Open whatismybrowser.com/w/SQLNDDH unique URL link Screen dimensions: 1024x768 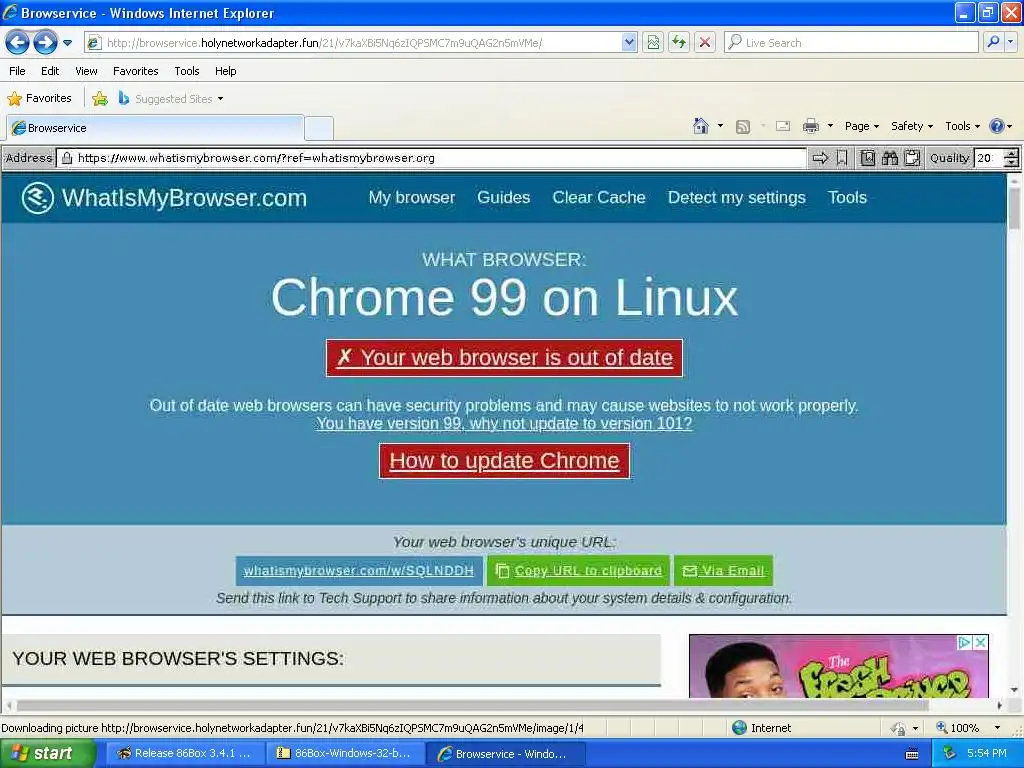pyautogui.click(x=359, y=571)
